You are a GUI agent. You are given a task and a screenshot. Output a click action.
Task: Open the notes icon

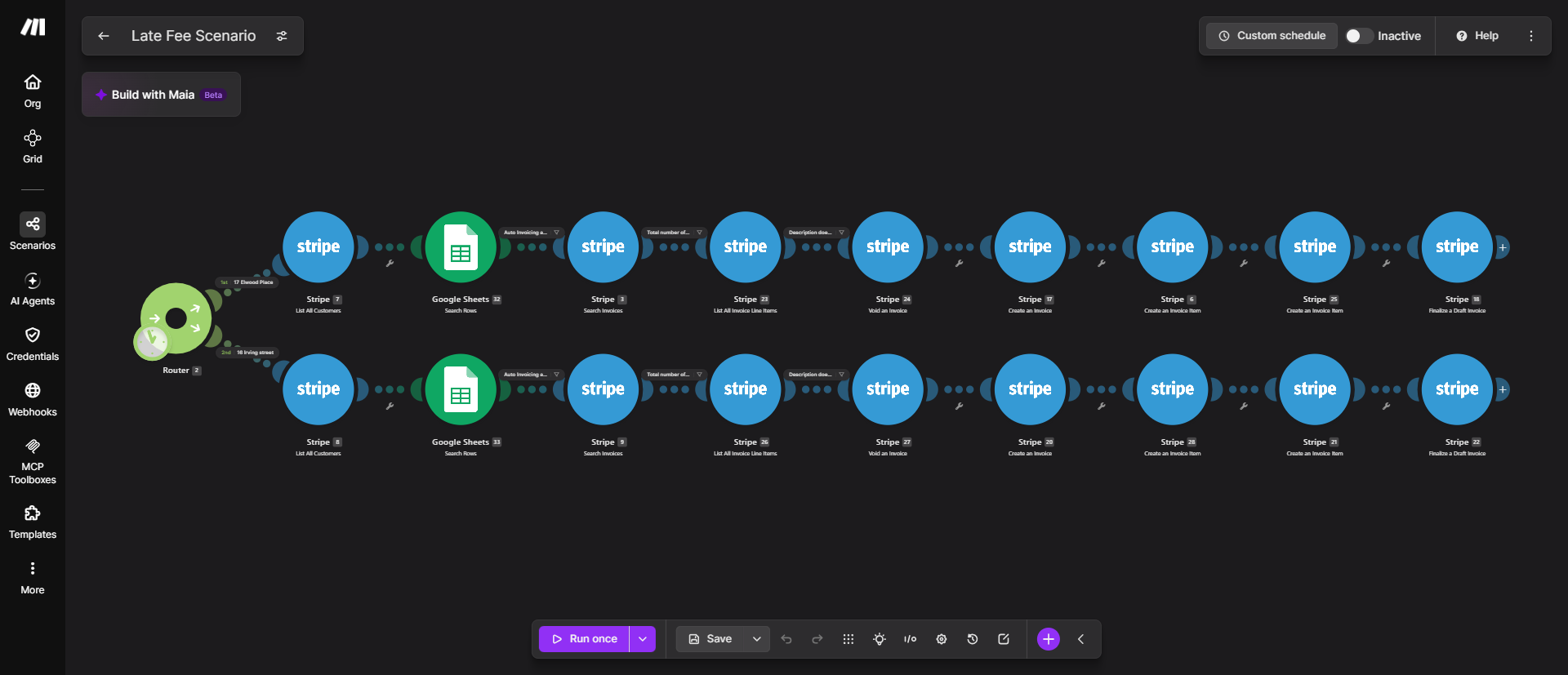pyautogui.click(x=1004, y=639)
